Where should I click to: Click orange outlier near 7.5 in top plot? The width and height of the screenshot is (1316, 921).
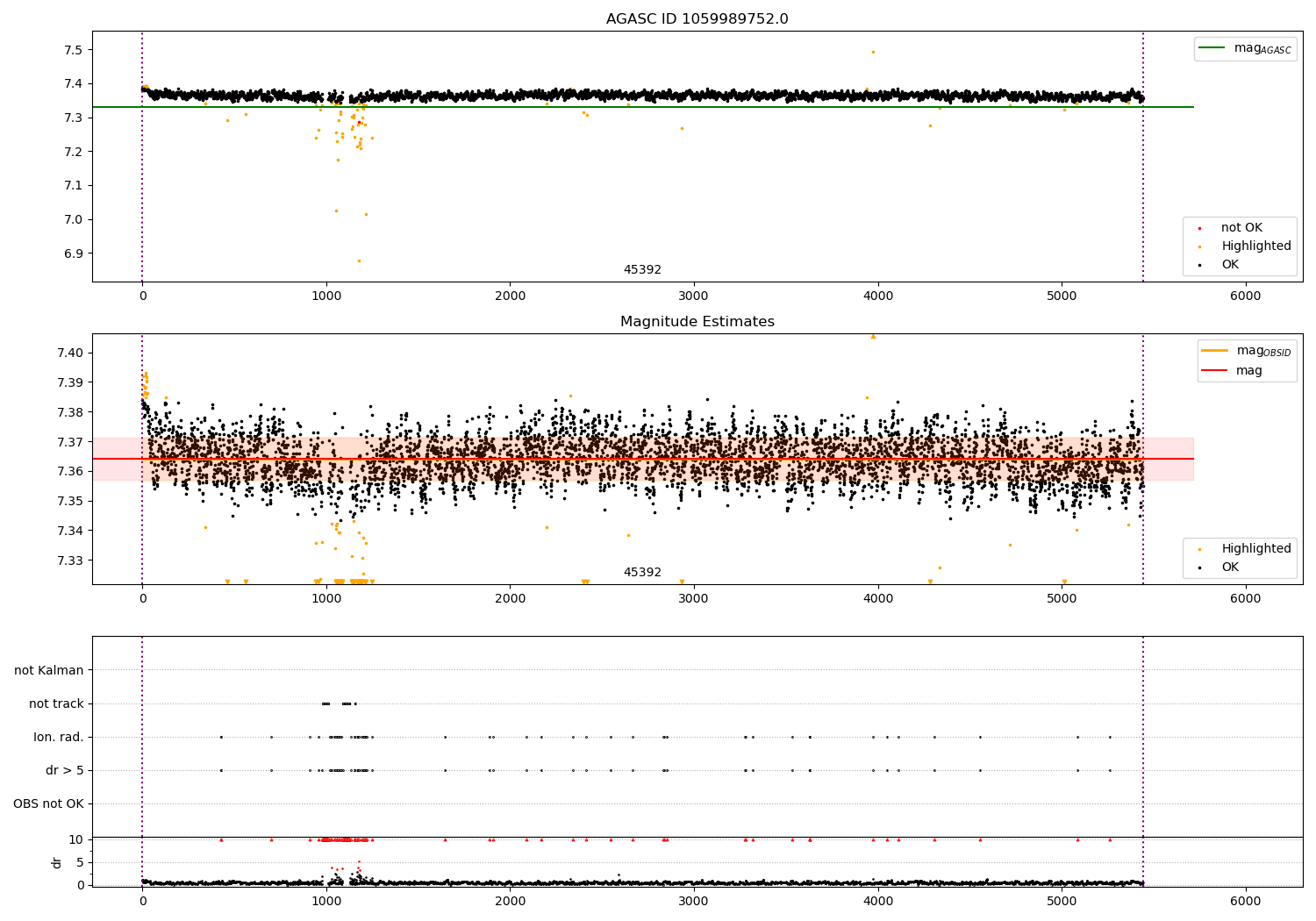point(873,52)
